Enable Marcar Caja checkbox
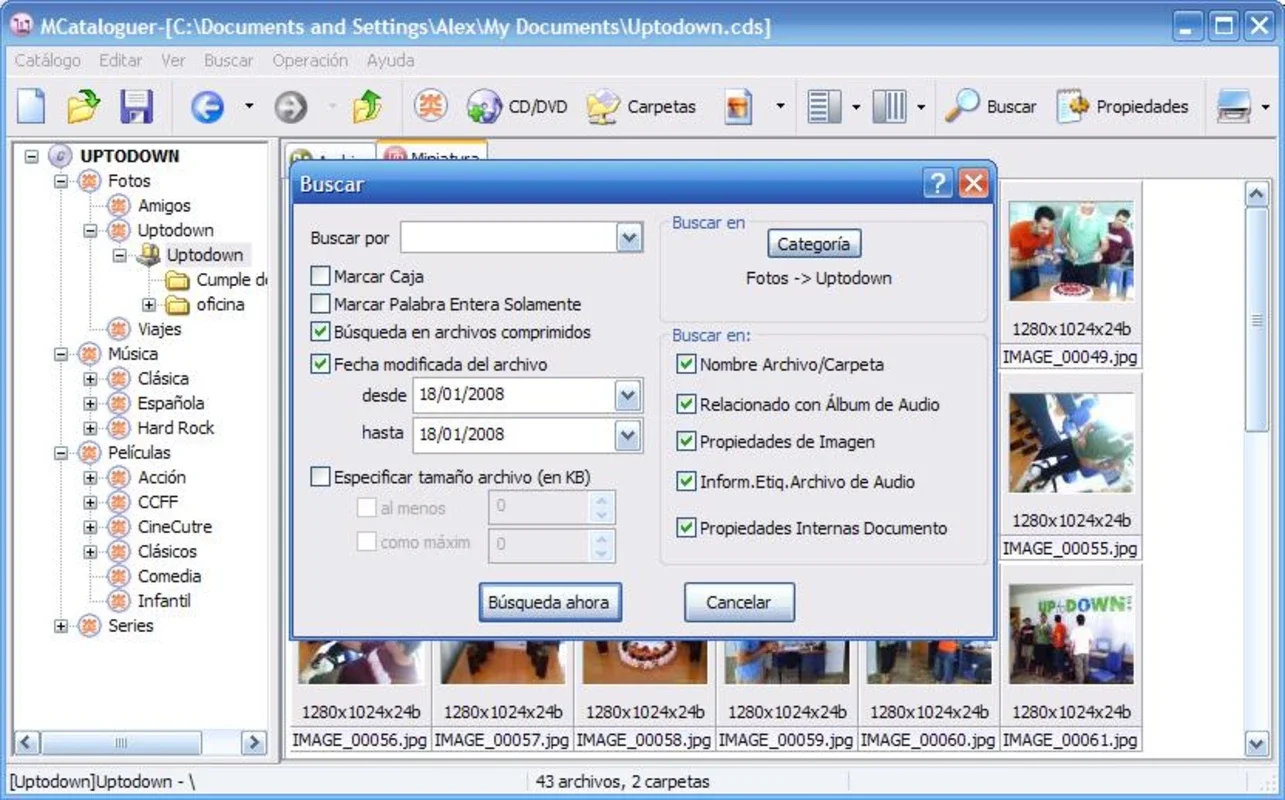This screenshot has height=800, width=1285. pos(320,276)
